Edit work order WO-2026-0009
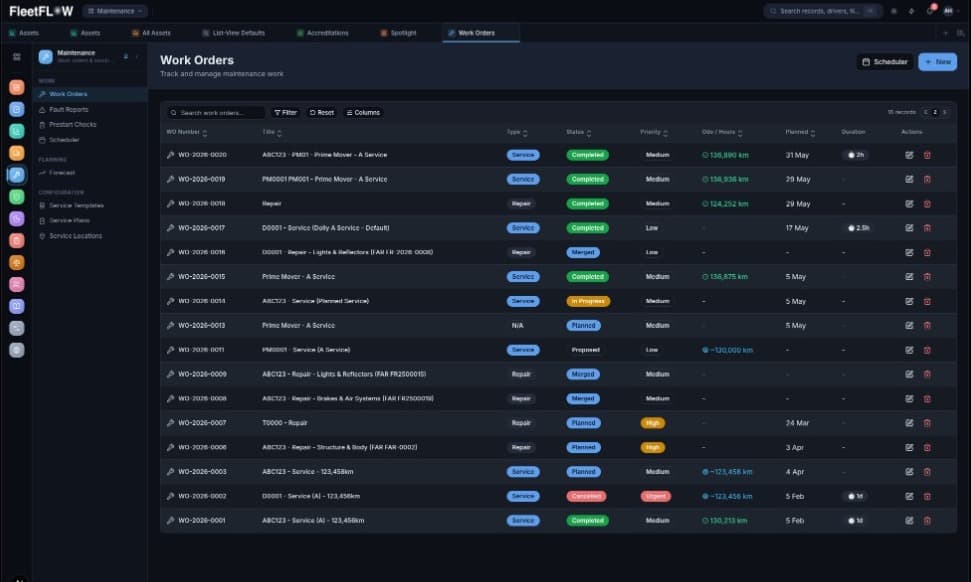971x582 pixels. click(x=909, y=375)
